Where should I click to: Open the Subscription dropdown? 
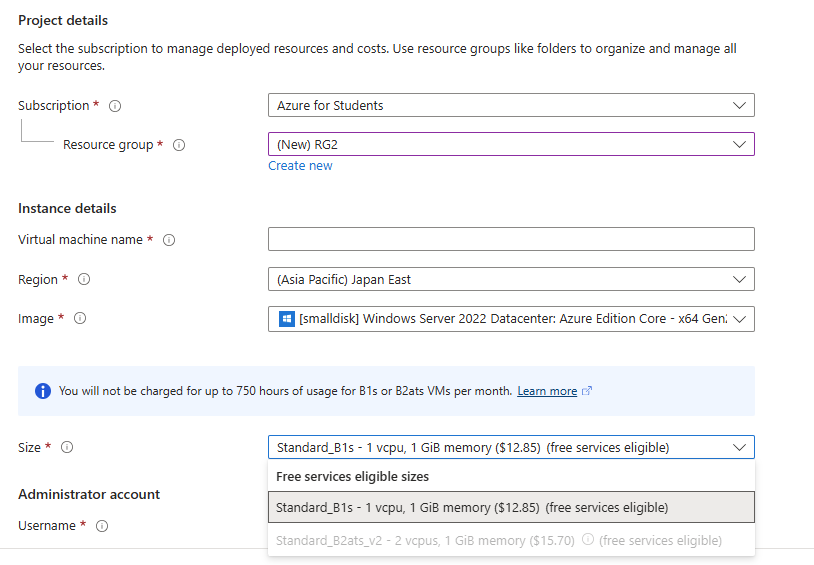point(511,105)
